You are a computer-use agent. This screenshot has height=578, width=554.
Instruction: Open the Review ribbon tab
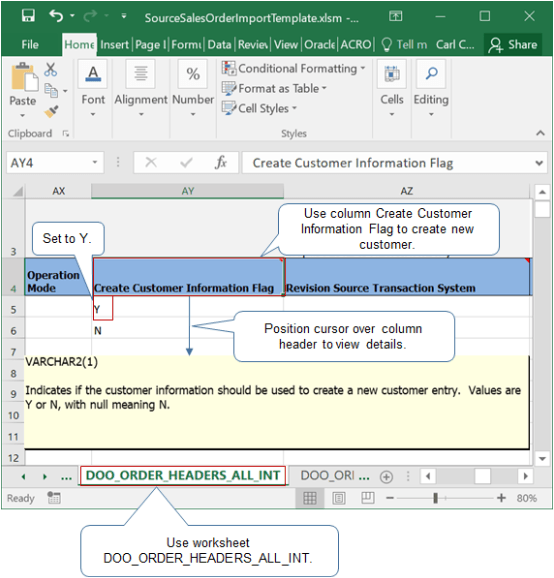tap(252, 45)
